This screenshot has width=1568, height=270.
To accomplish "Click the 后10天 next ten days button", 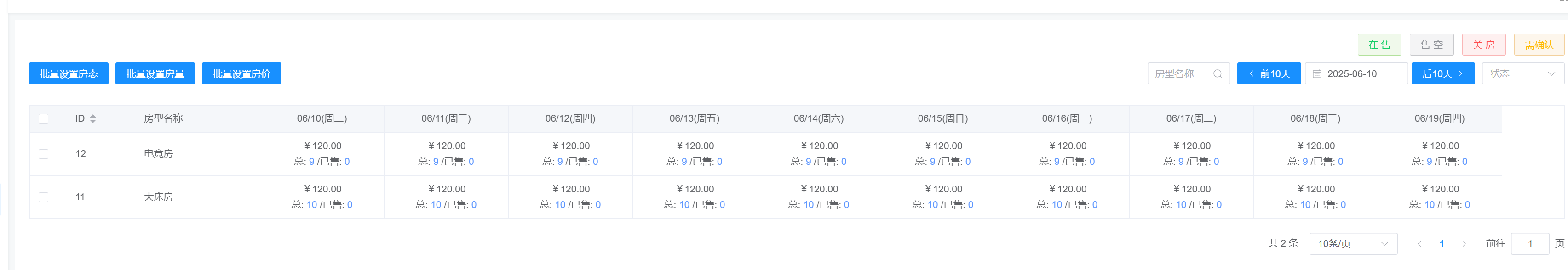I will tap(1442, 73).
